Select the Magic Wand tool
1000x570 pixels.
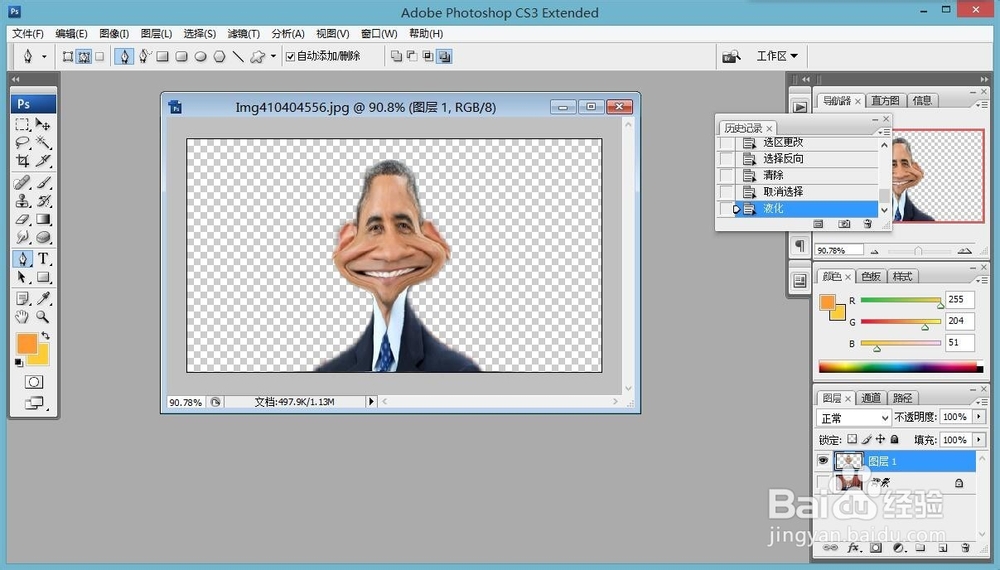tap(43, 142)
